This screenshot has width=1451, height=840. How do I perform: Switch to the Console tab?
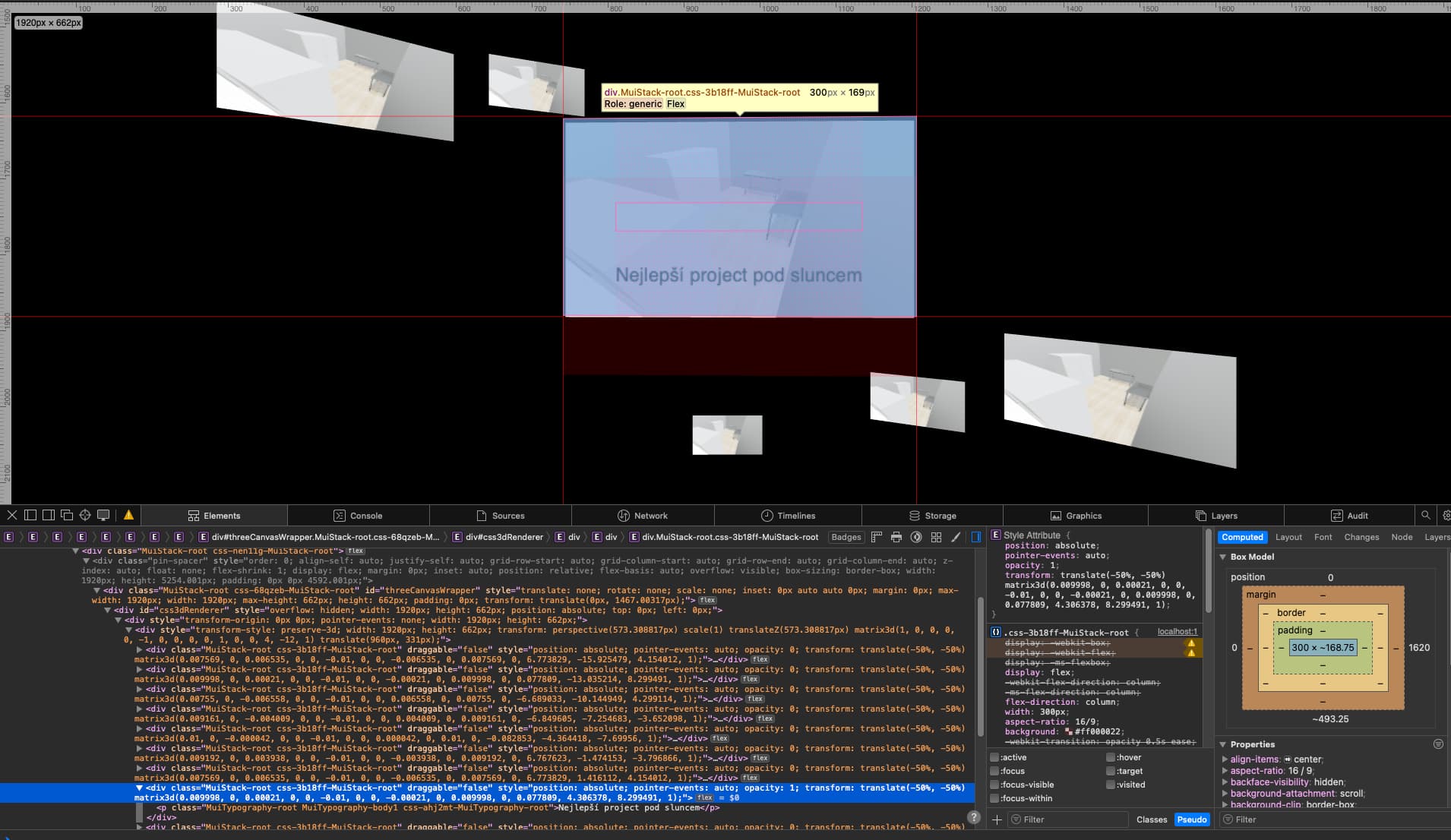click(359, 515)
